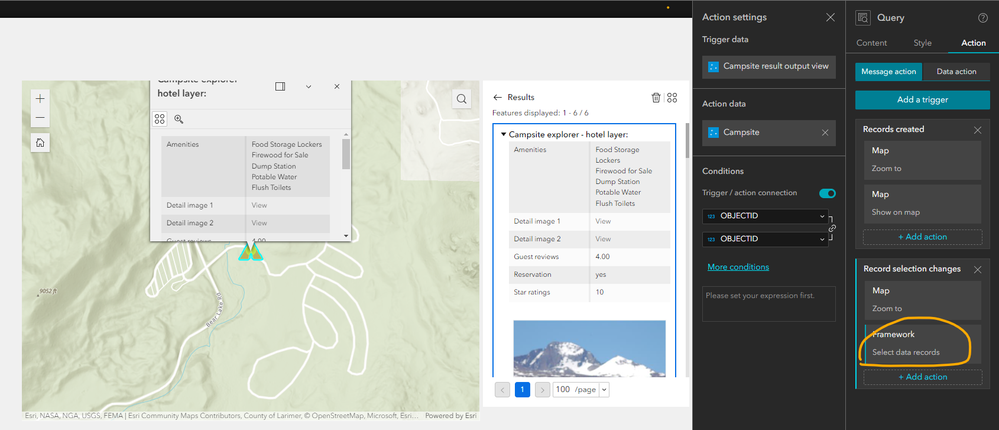Go to previous results page
This screenshot has height=430, width=999.
(502, 390)
